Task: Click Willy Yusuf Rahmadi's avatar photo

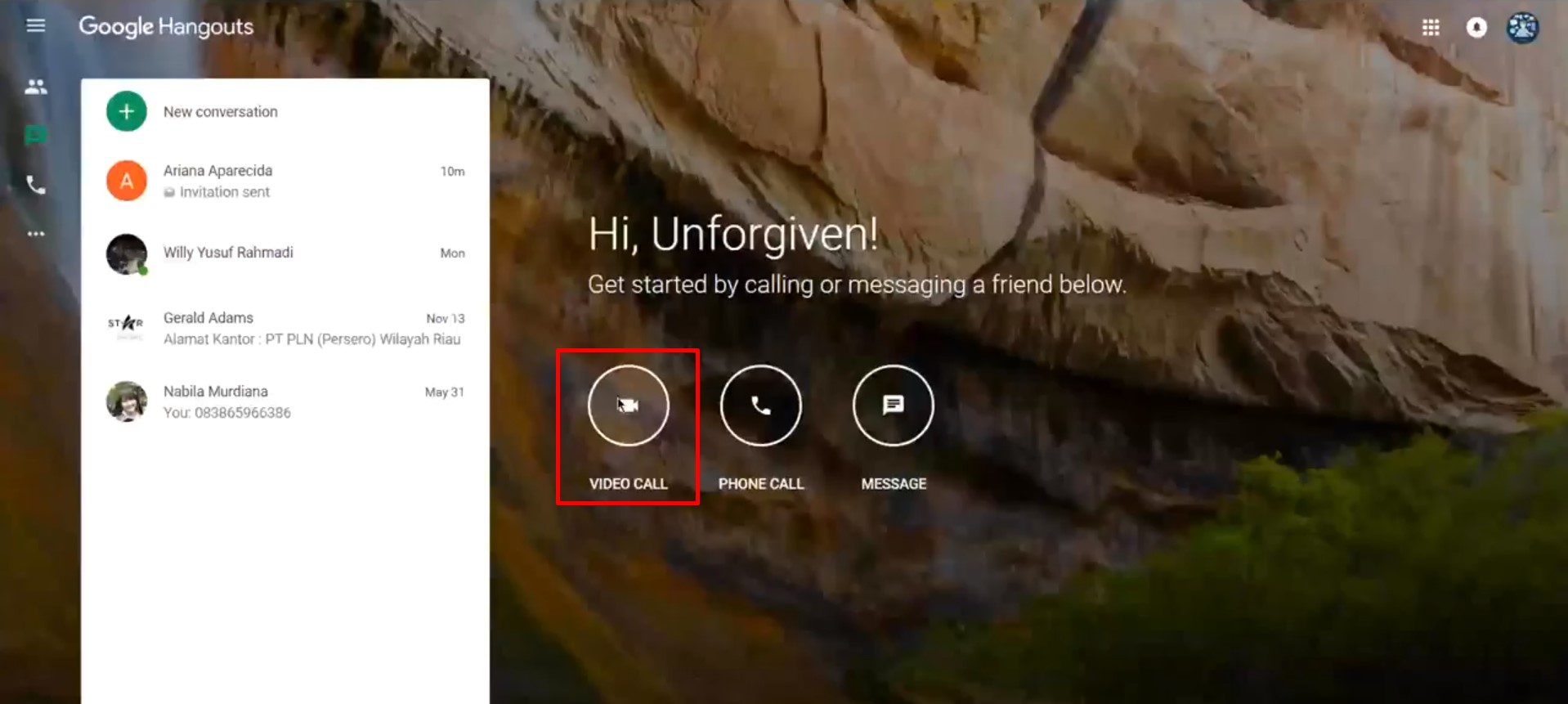Action: pos(127,254)
